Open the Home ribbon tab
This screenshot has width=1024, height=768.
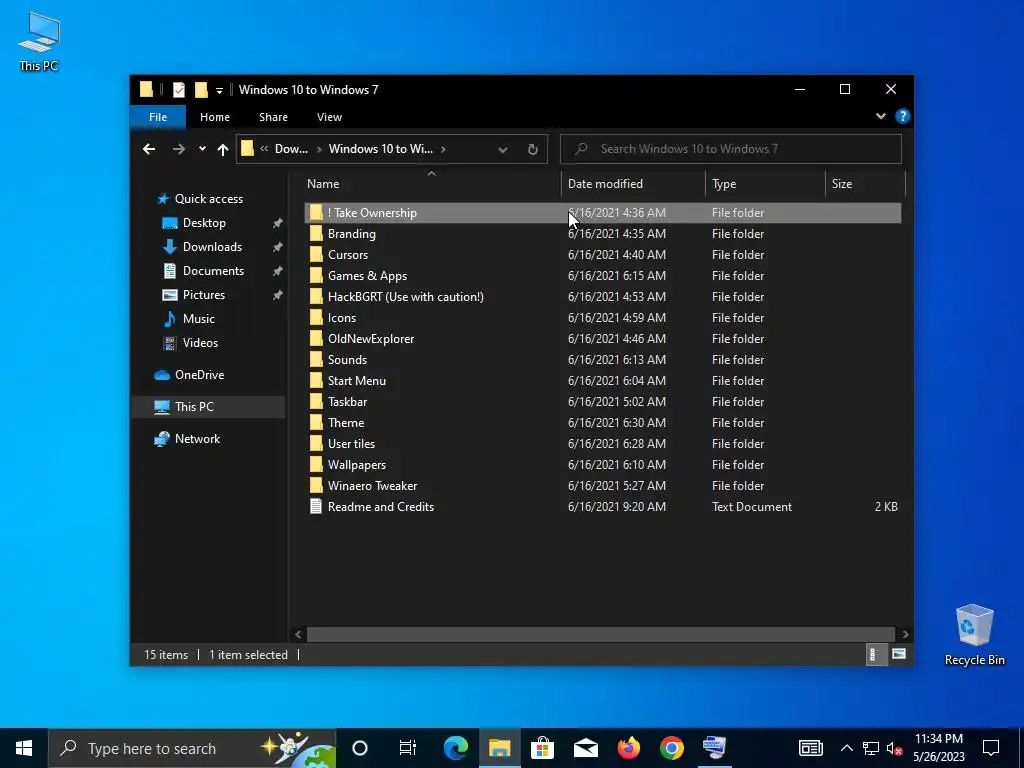pos(215,117)
